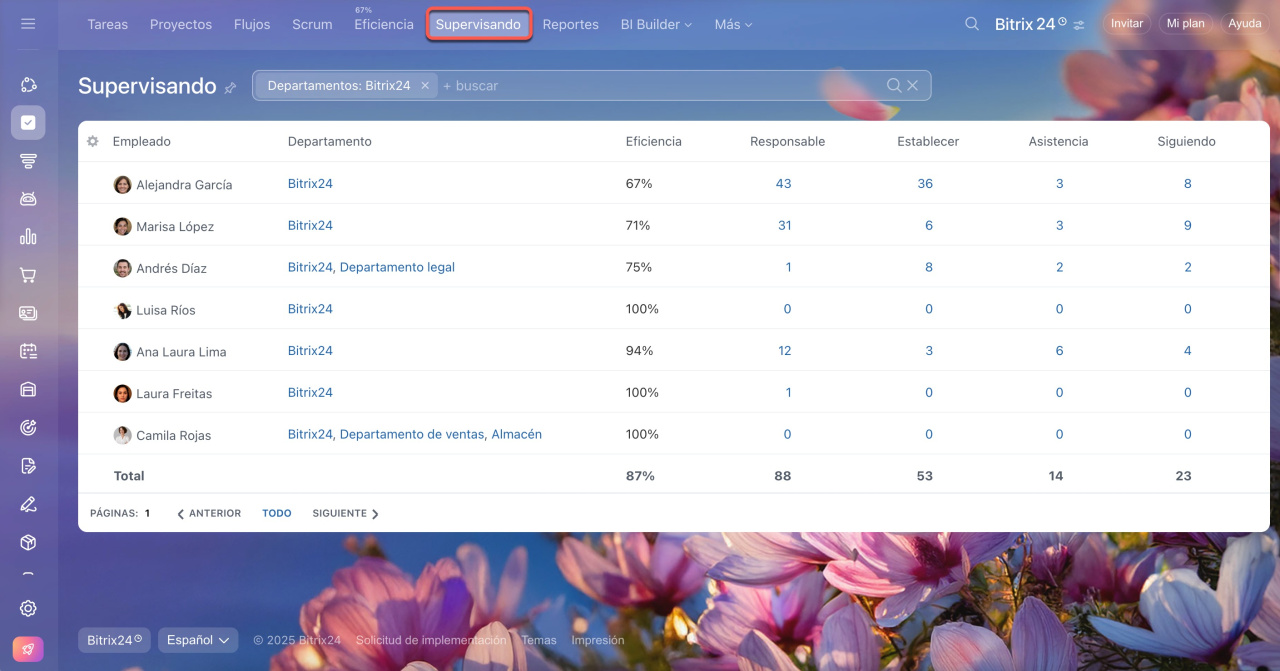Expand the Más menu

[733, 24]
